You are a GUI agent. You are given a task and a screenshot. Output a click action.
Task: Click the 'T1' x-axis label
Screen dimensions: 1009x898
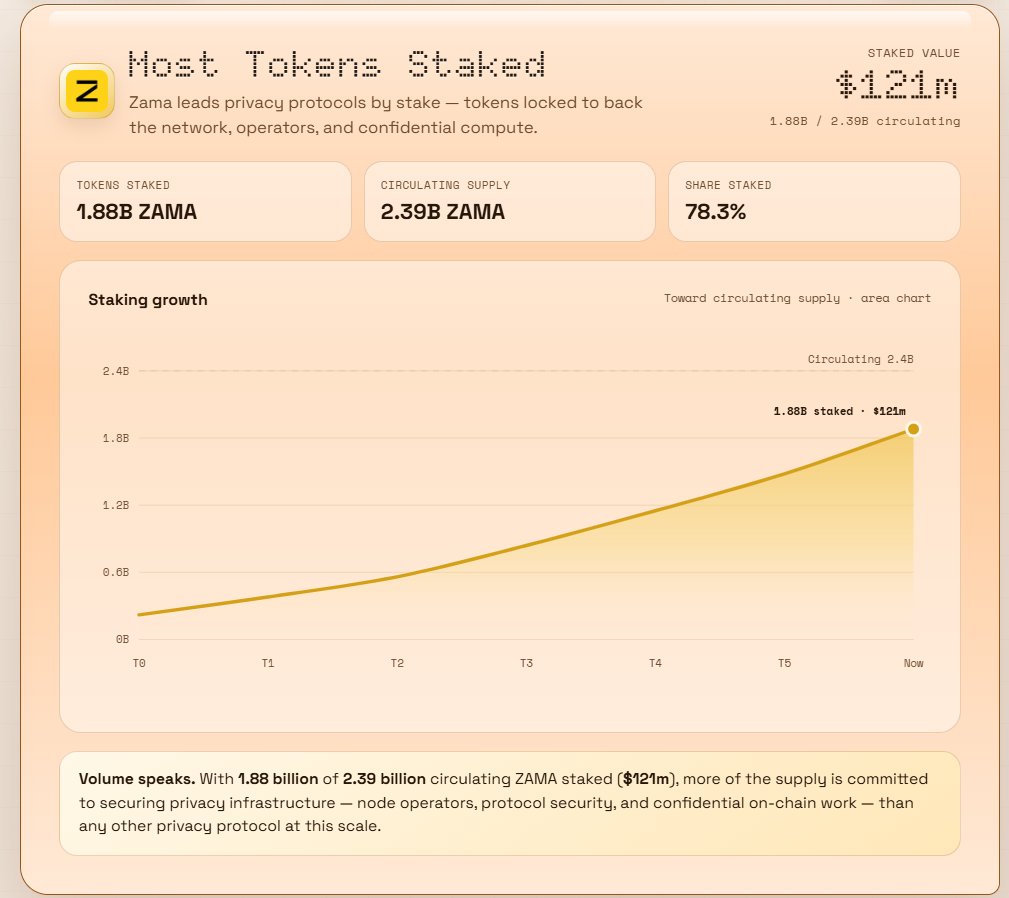(268, 663)
